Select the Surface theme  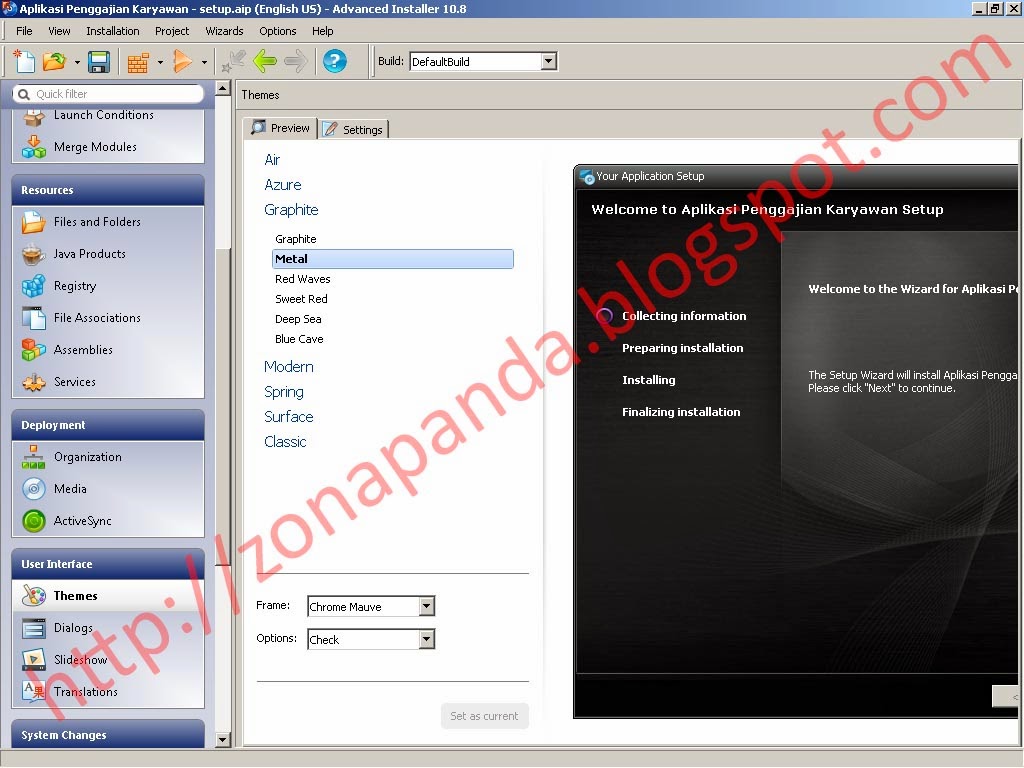[x=289, y=417]
